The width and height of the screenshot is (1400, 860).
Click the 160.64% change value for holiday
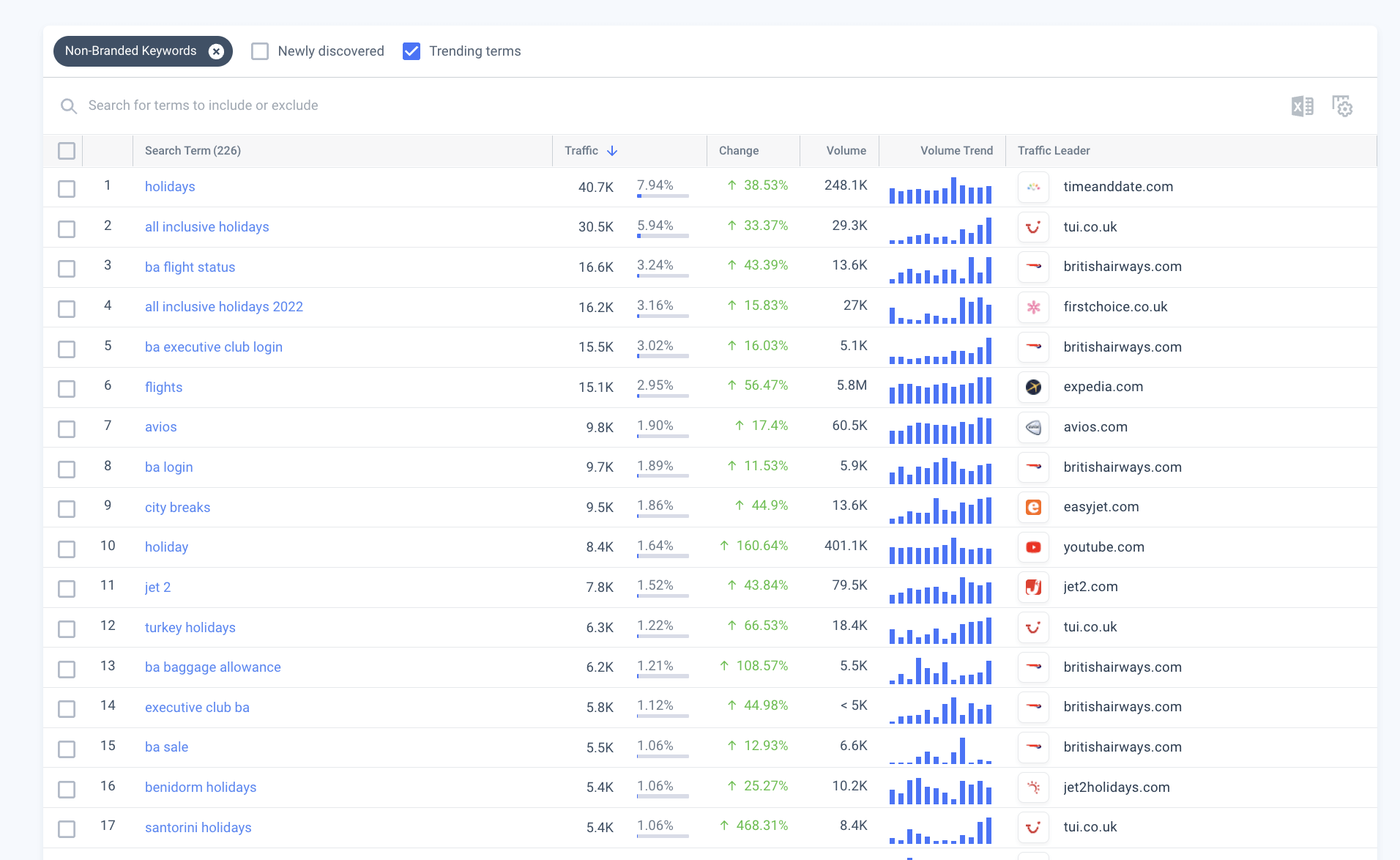(x=762, y=546)
